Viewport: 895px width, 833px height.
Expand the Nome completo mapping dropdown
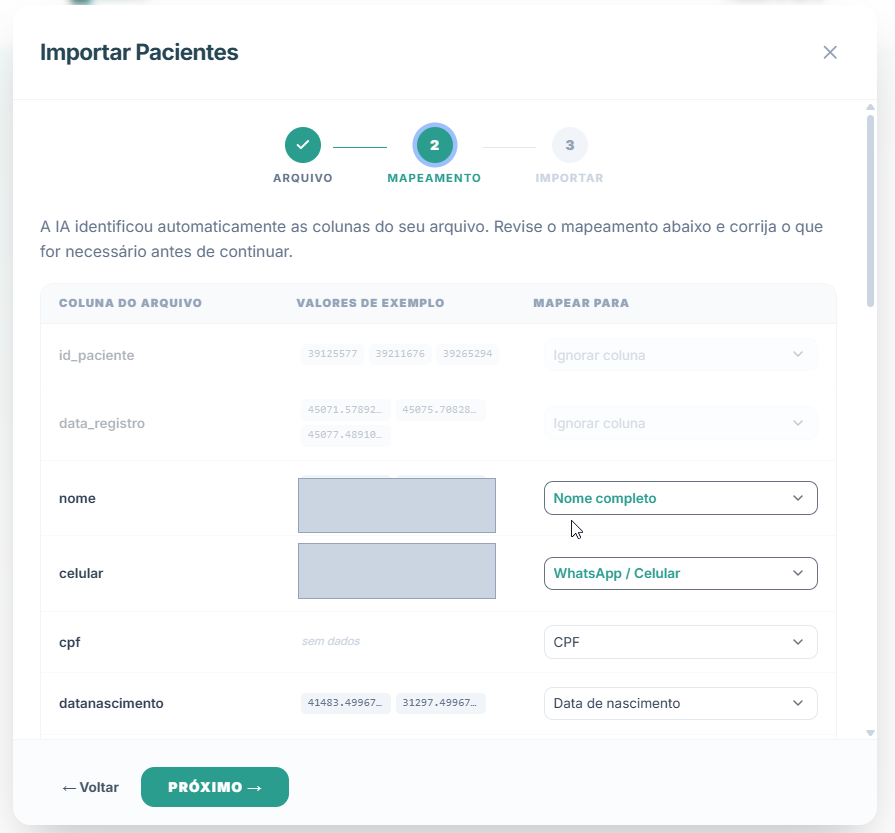(680, 498)
